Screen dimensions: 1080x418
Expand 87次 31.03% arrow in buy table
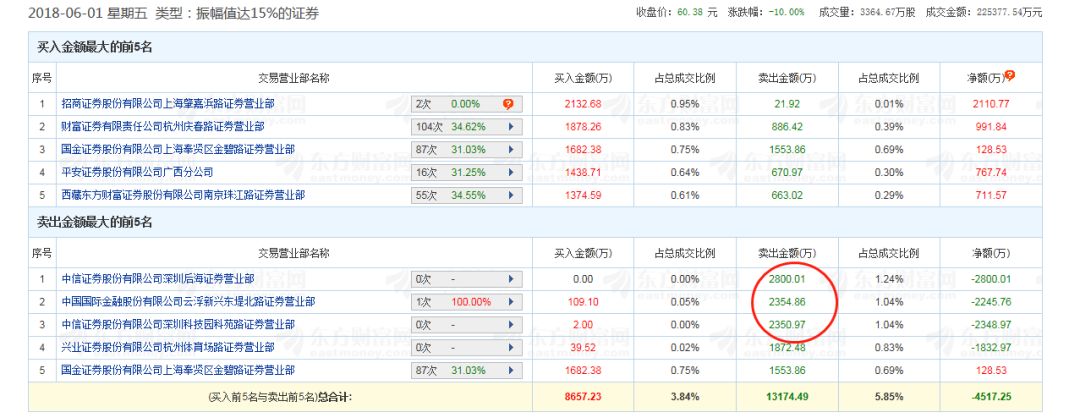(x=510, y=149)
